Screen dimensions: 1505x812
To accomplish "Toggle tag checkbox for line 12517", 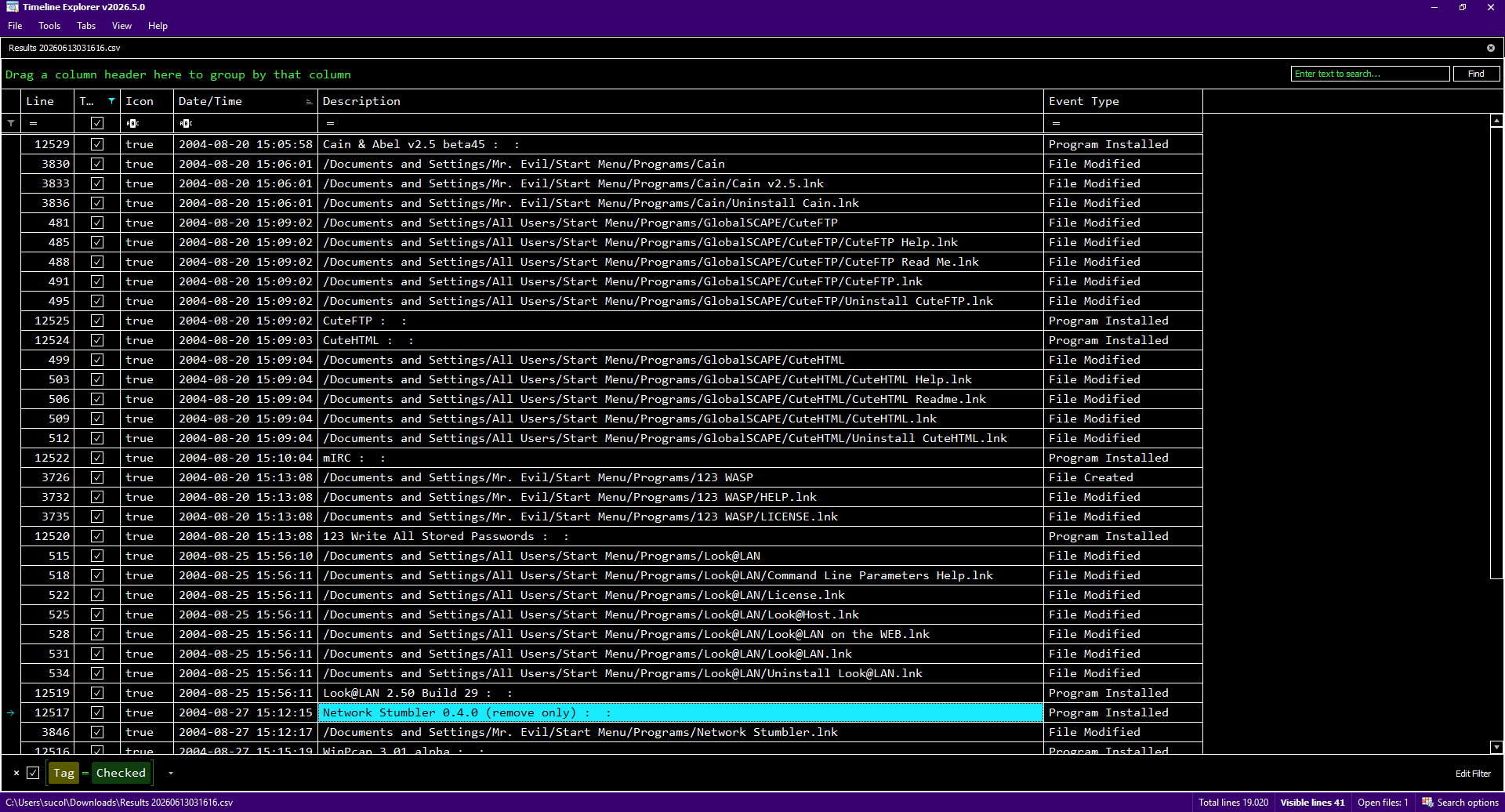I will tap(97, 712).
